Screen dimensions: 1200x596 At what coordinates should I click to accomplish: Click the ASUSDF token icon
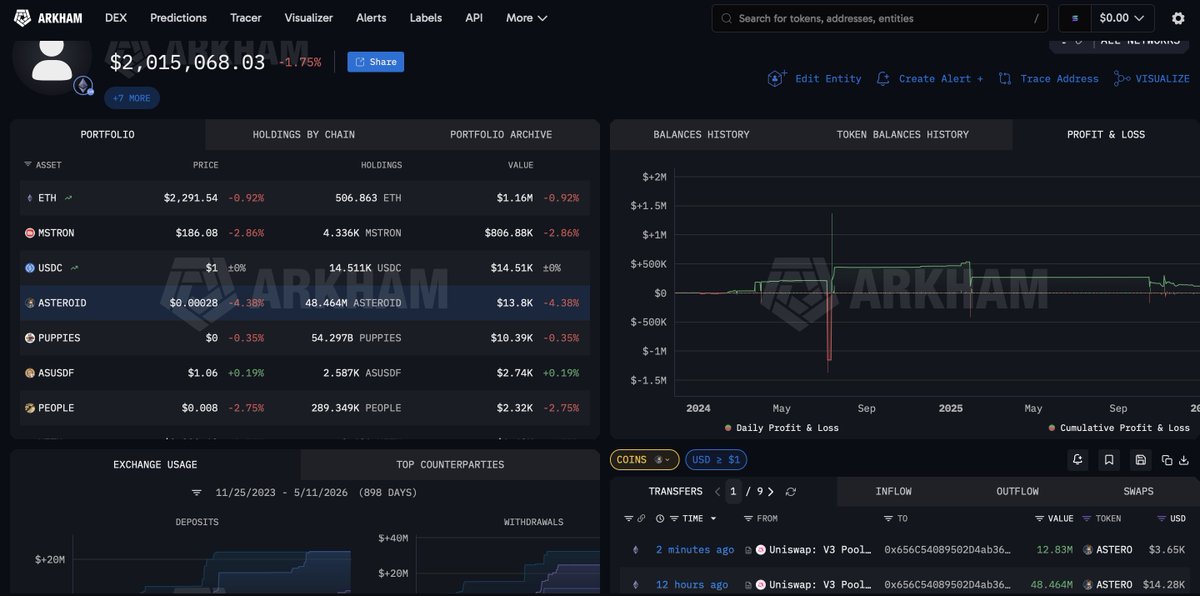[x=30, y=373]
